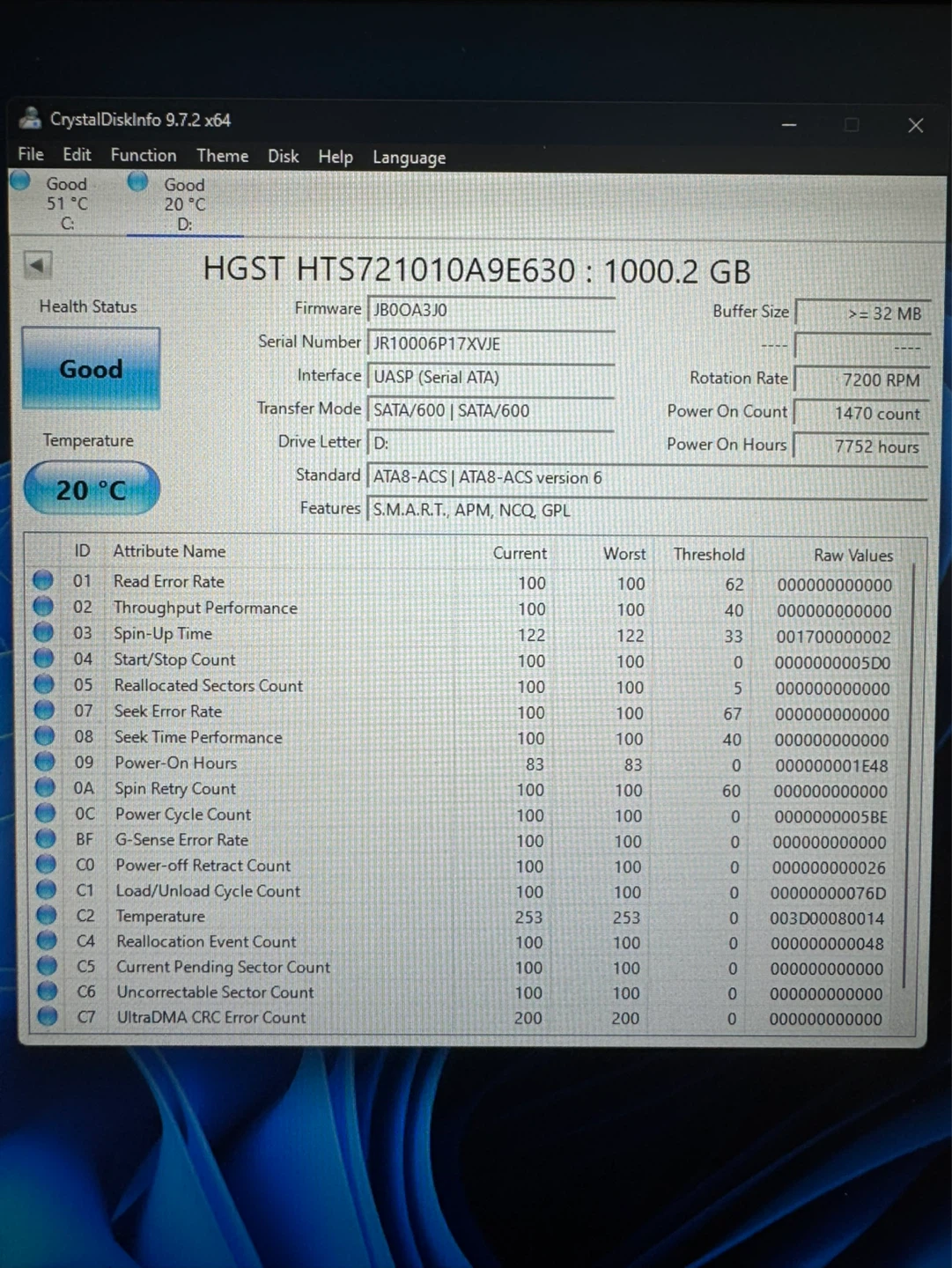This screenshot has height=1268, width=952.
Task: Click the Interface field UASP (Serial ATA)
Action: 491,377
